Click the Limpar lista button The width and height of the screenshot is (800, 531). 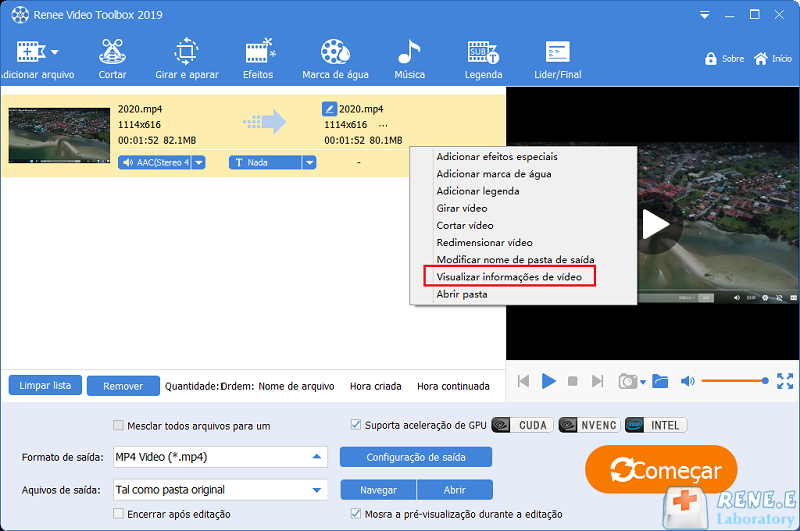click(45, 385)
